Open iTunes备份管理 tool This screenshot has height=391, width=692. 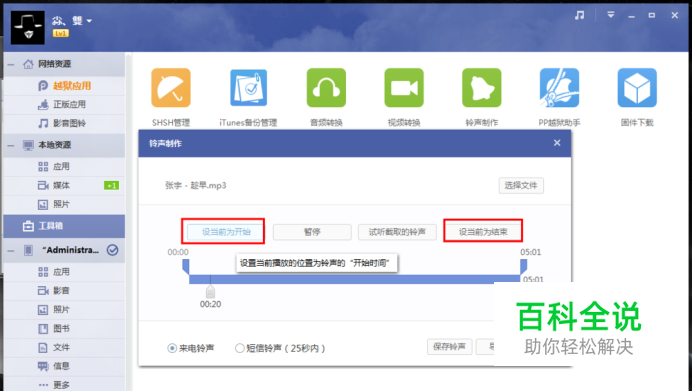(x=248, y=88)
